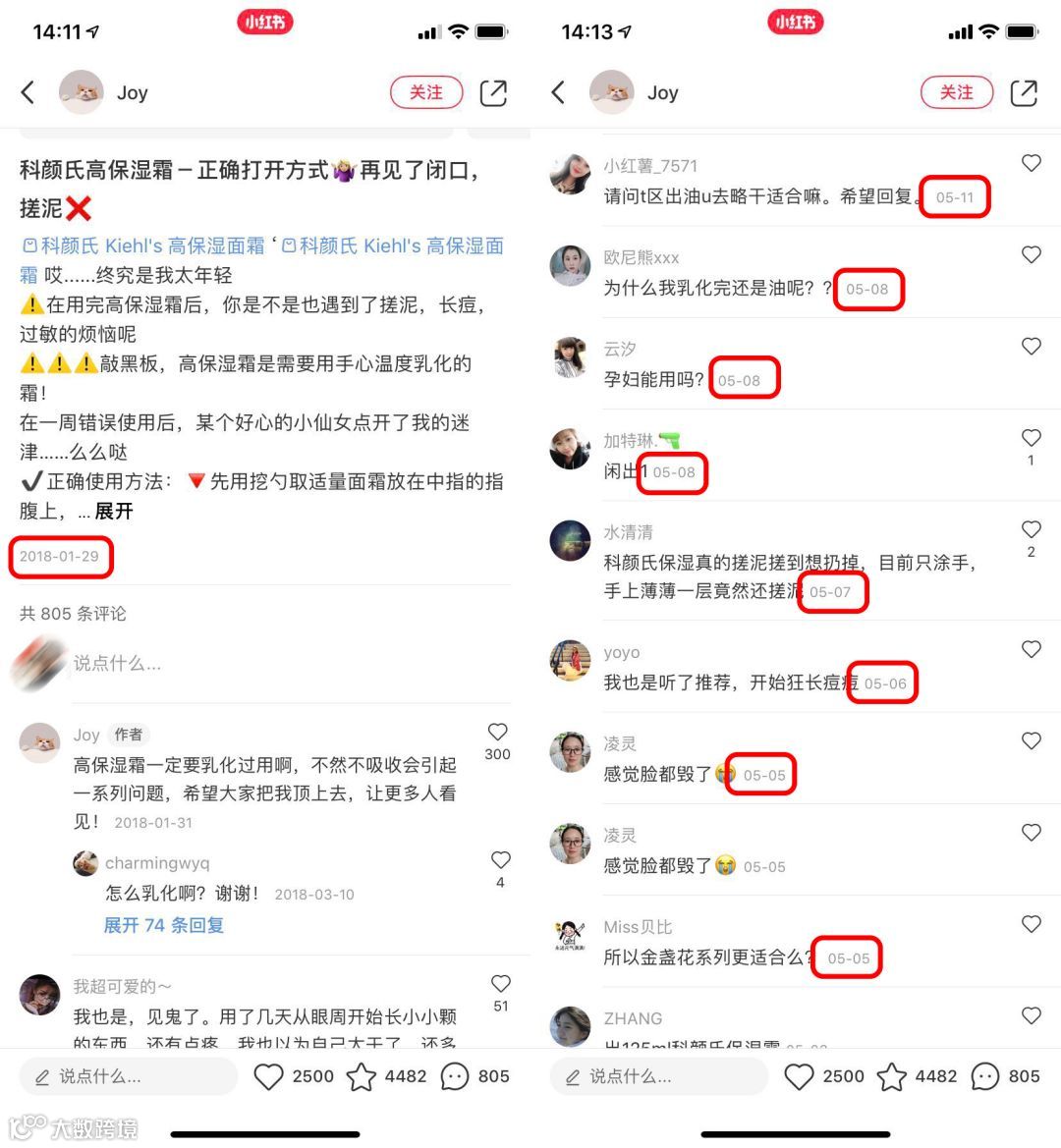
Task: Open comments bubble icon showing 805 on left screen
Action: coord(454,1076)
